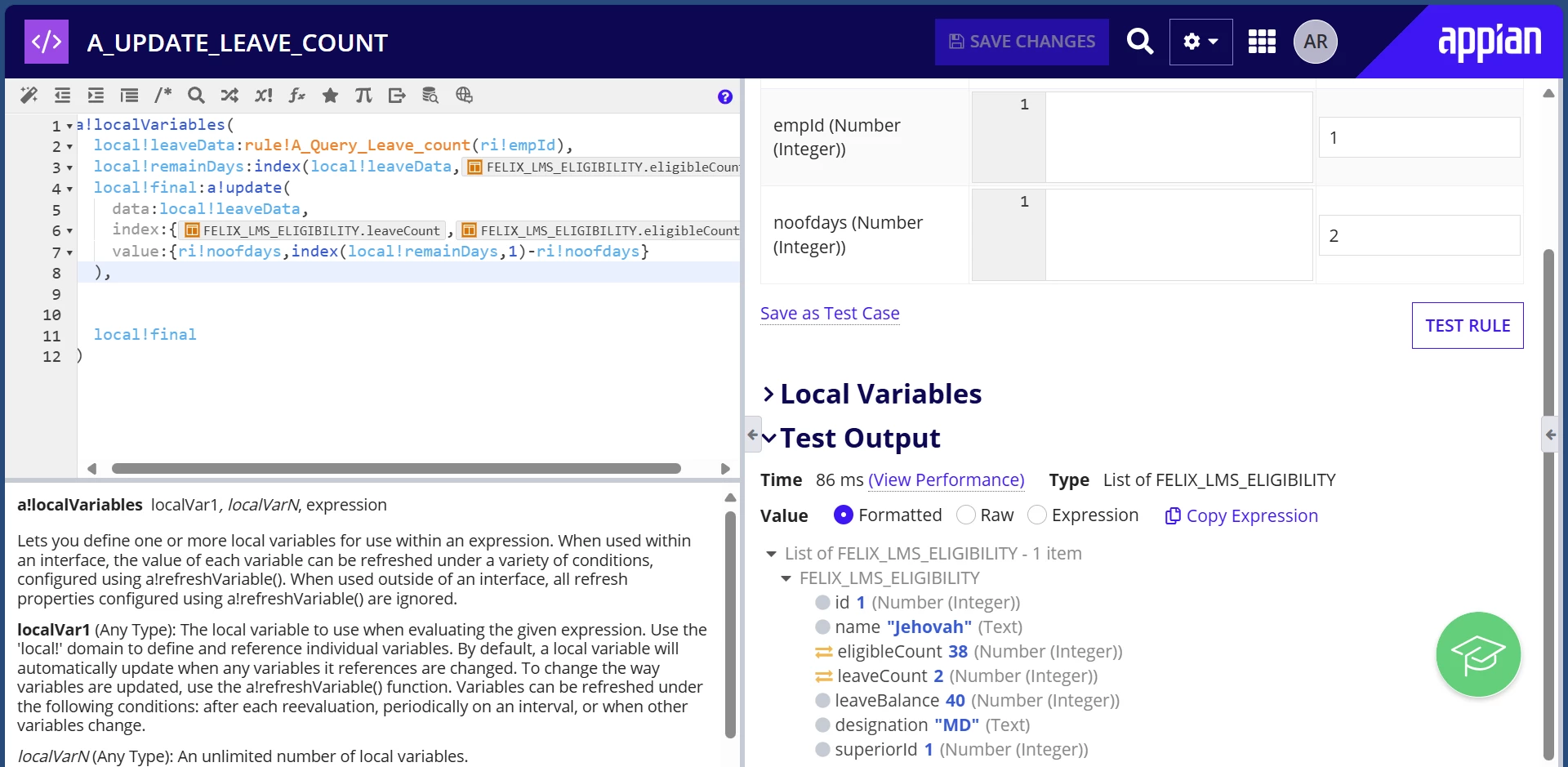This screenshot has width=1568, height=767.
Task: Click the name "Jehovah" output row
Action: tap(919, 627)
